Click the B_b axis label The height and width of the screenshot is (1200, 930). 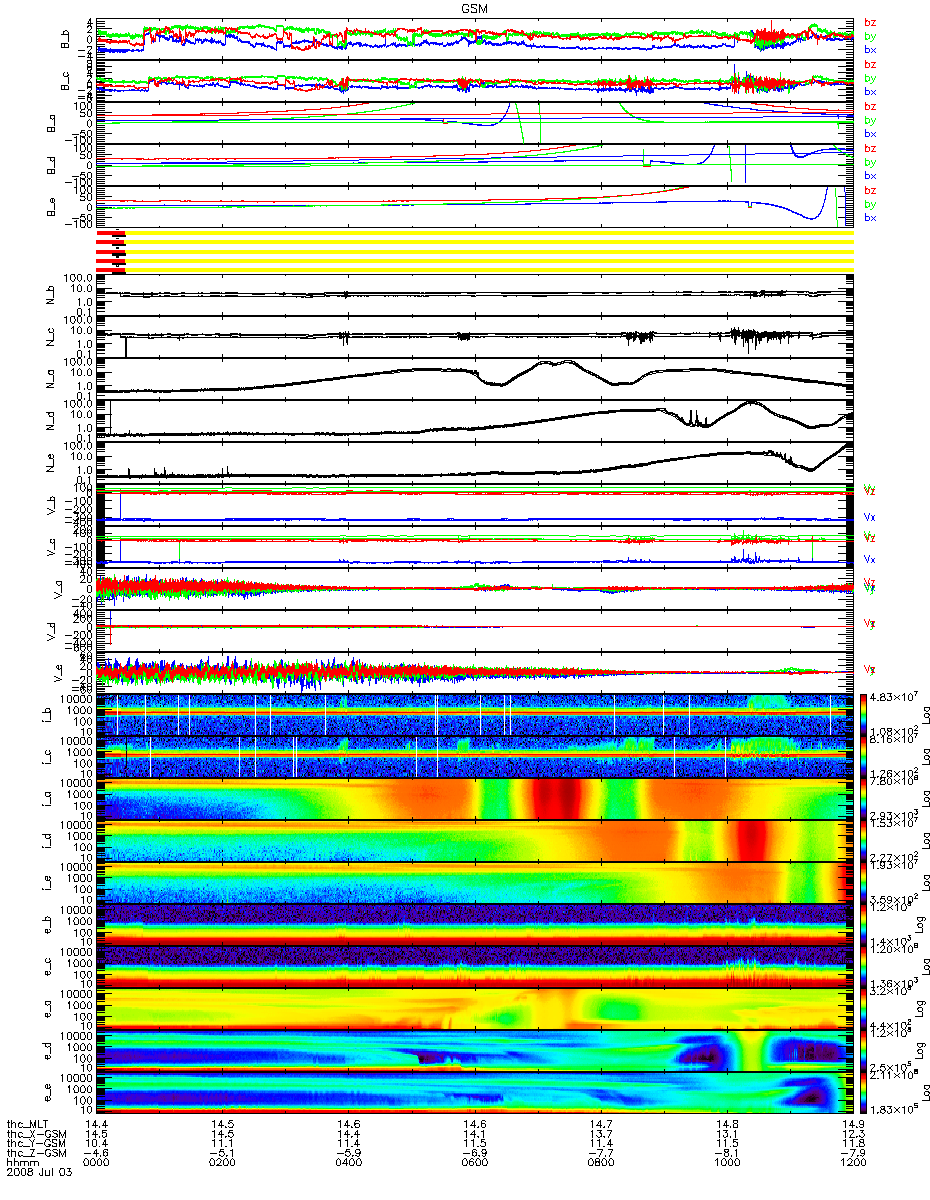pyautogui.click(x=64, y=39)
